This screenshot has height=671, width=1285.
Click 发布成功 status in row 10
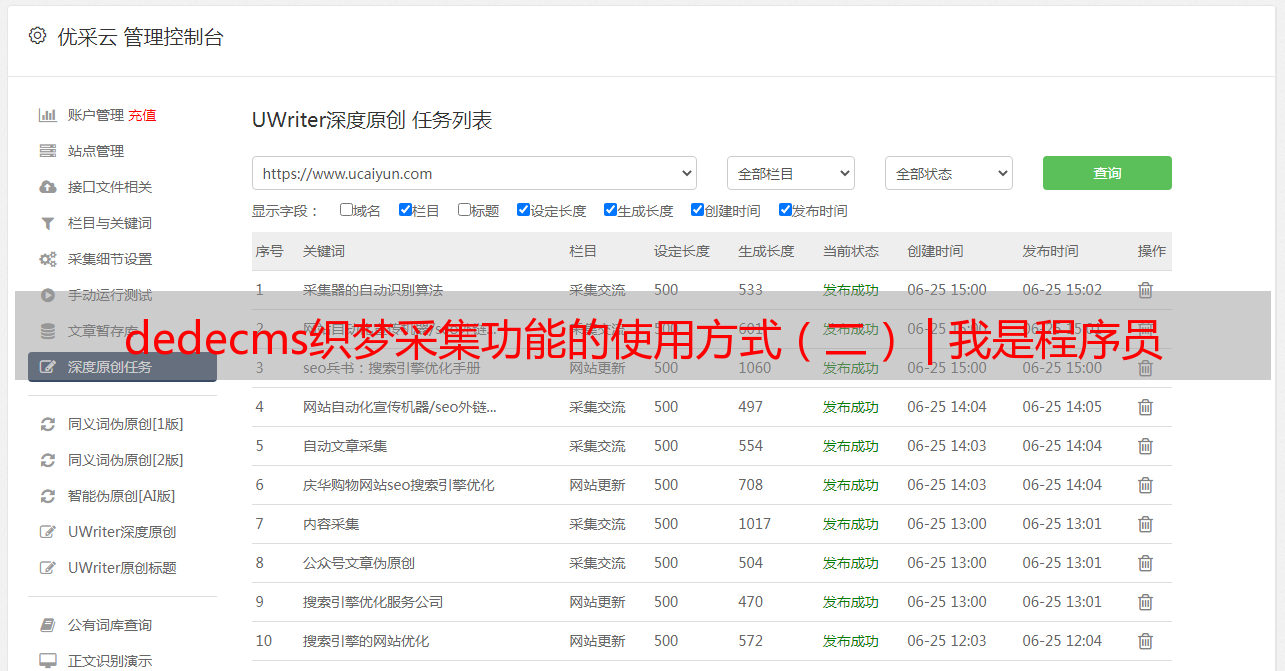pos(851,641)
